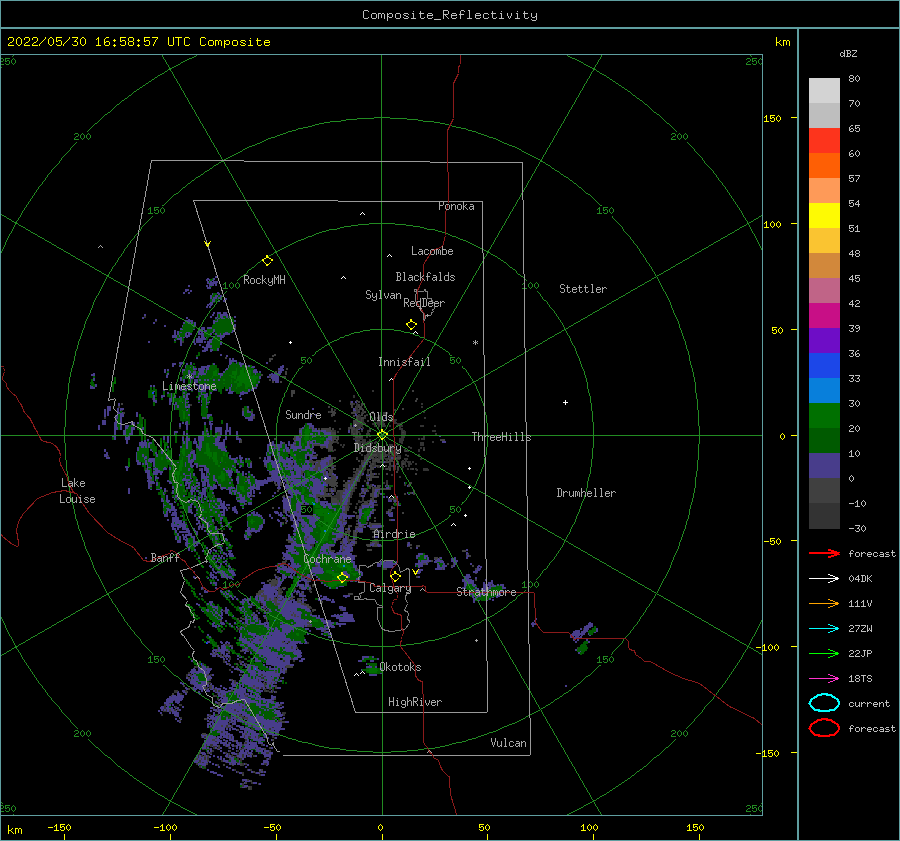Pick the green 30 dBZ color swatch
Screen dimensions: 900x841
[x=824, y=415]
